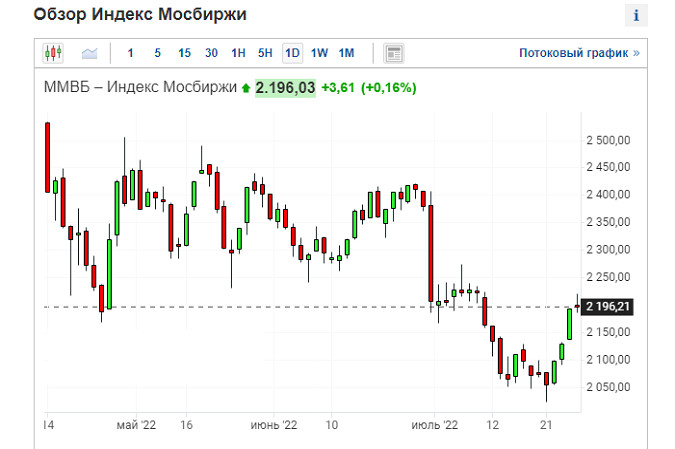Select the 5H interval

coord(265,53)
